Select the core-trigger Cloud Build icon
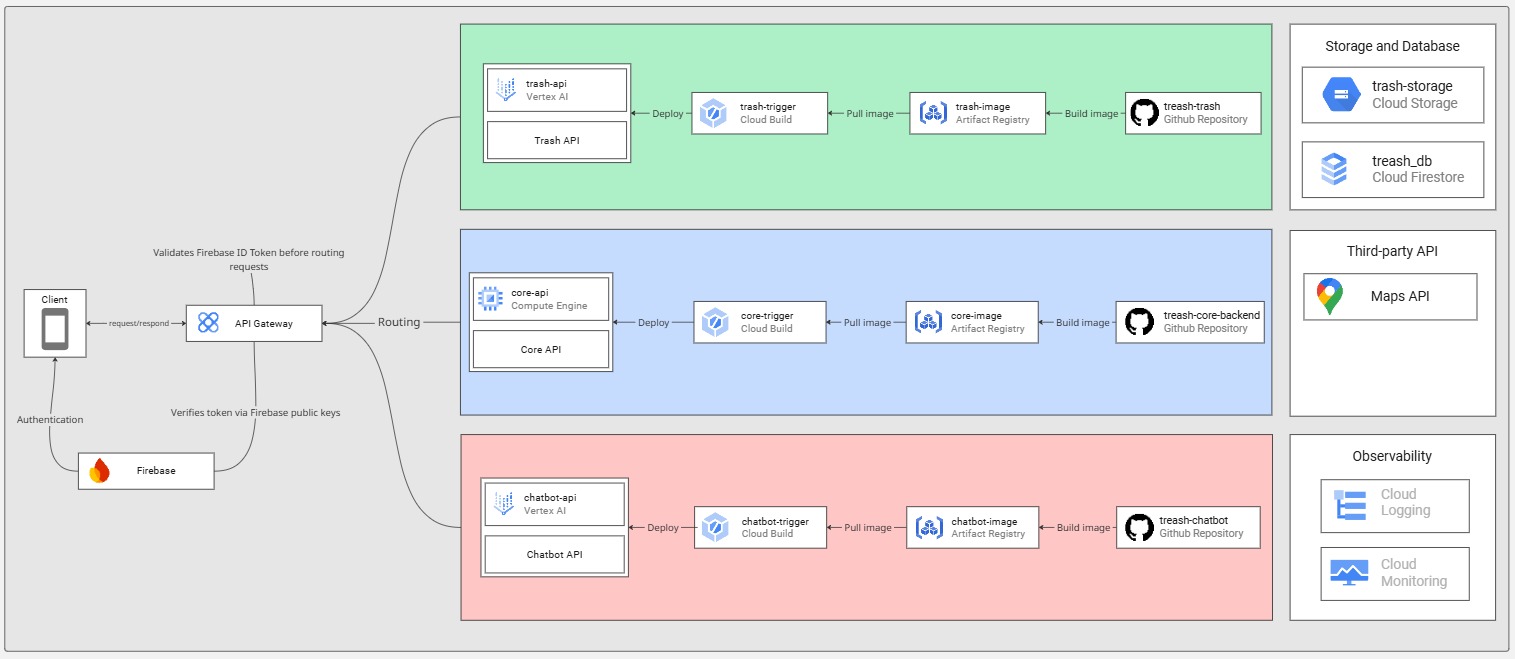The width and height of the screenshot is (1515, 659). 714,322
